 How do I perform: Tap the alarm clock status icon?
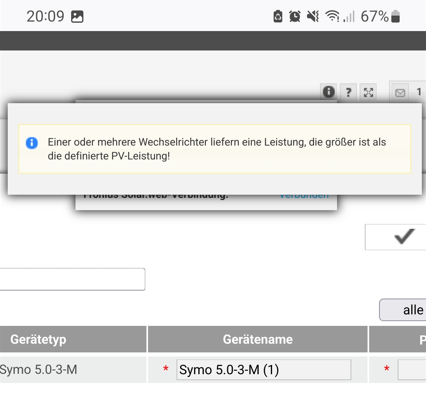point(295,16)
